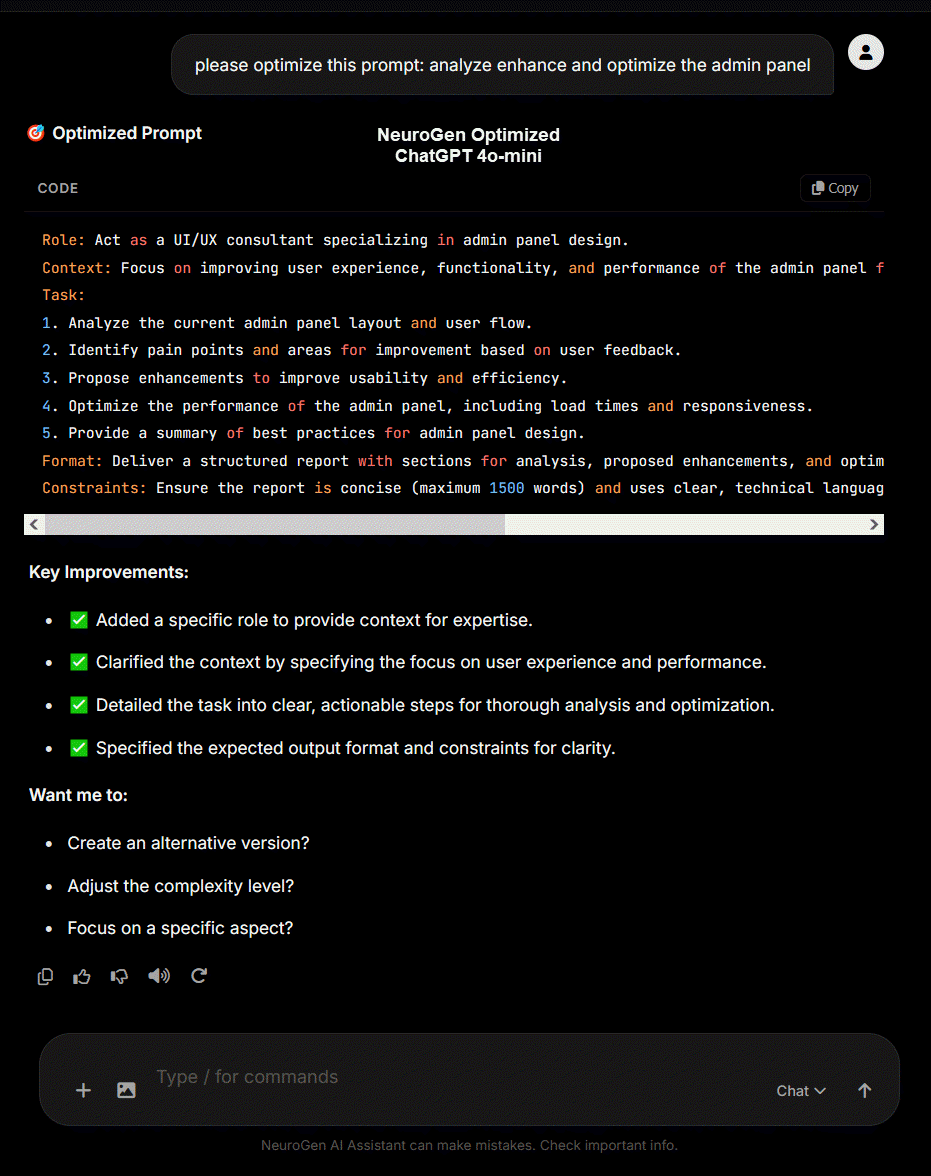Toggle the checkmark beside 'Clarified the context'
931x1176 pixels.
78,662
